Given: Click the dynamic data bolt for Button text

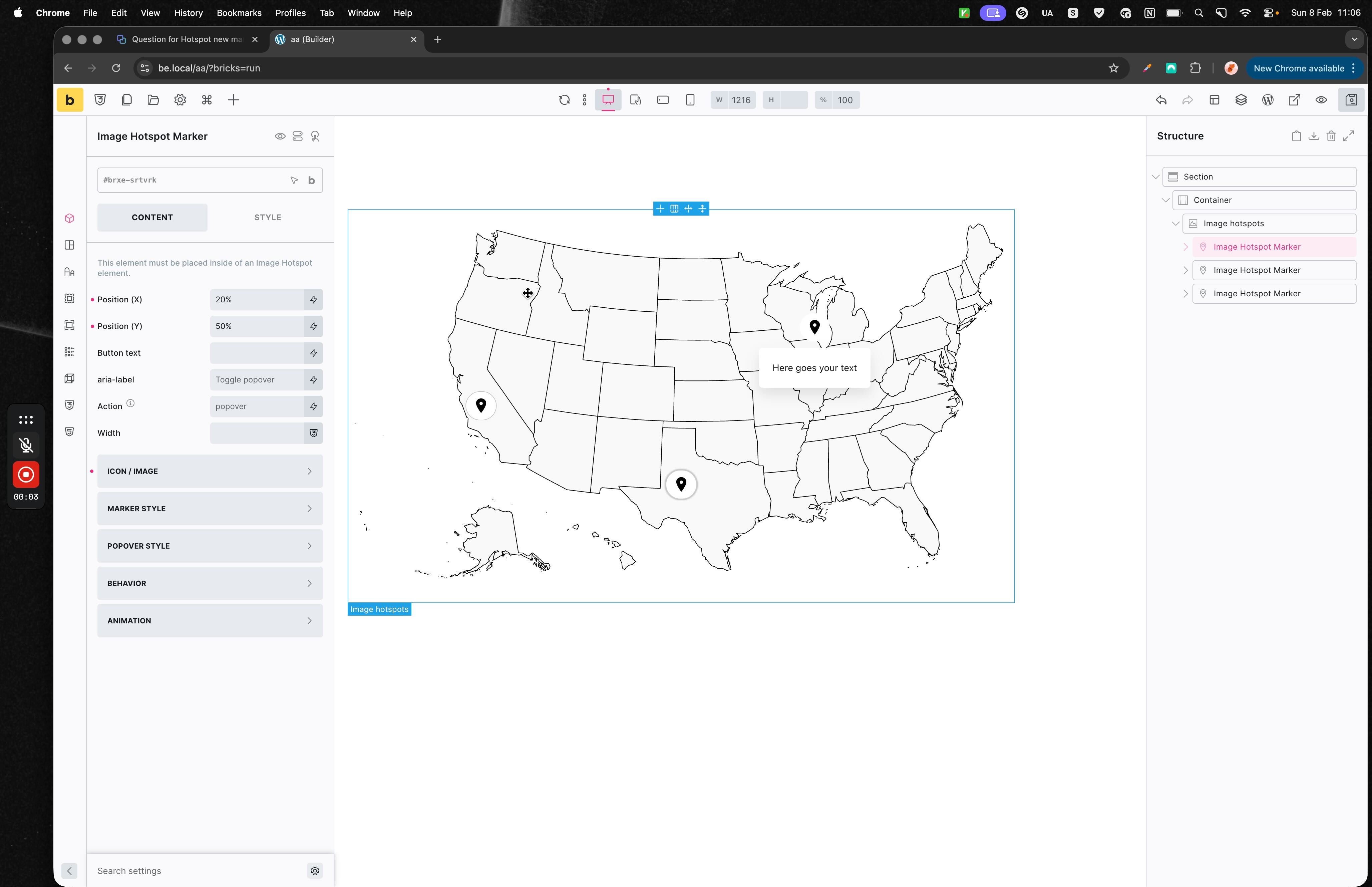Looking at the screenshot, I should pos(314,353).
